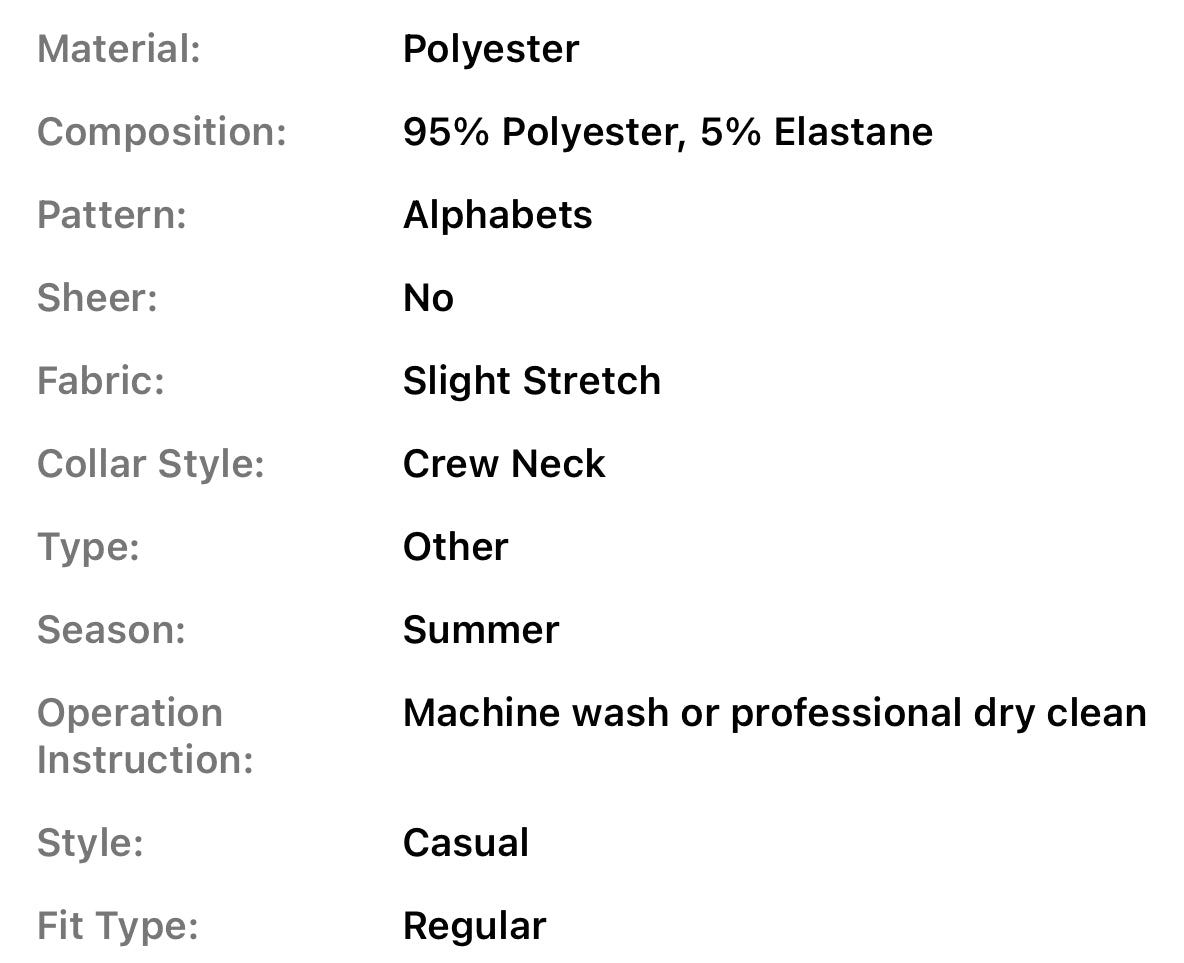The height and width of the screenshot is (963, 1184).
Task: Click the 'Pattern:' label
Action: pyautogui.click(x=112, y=215)
